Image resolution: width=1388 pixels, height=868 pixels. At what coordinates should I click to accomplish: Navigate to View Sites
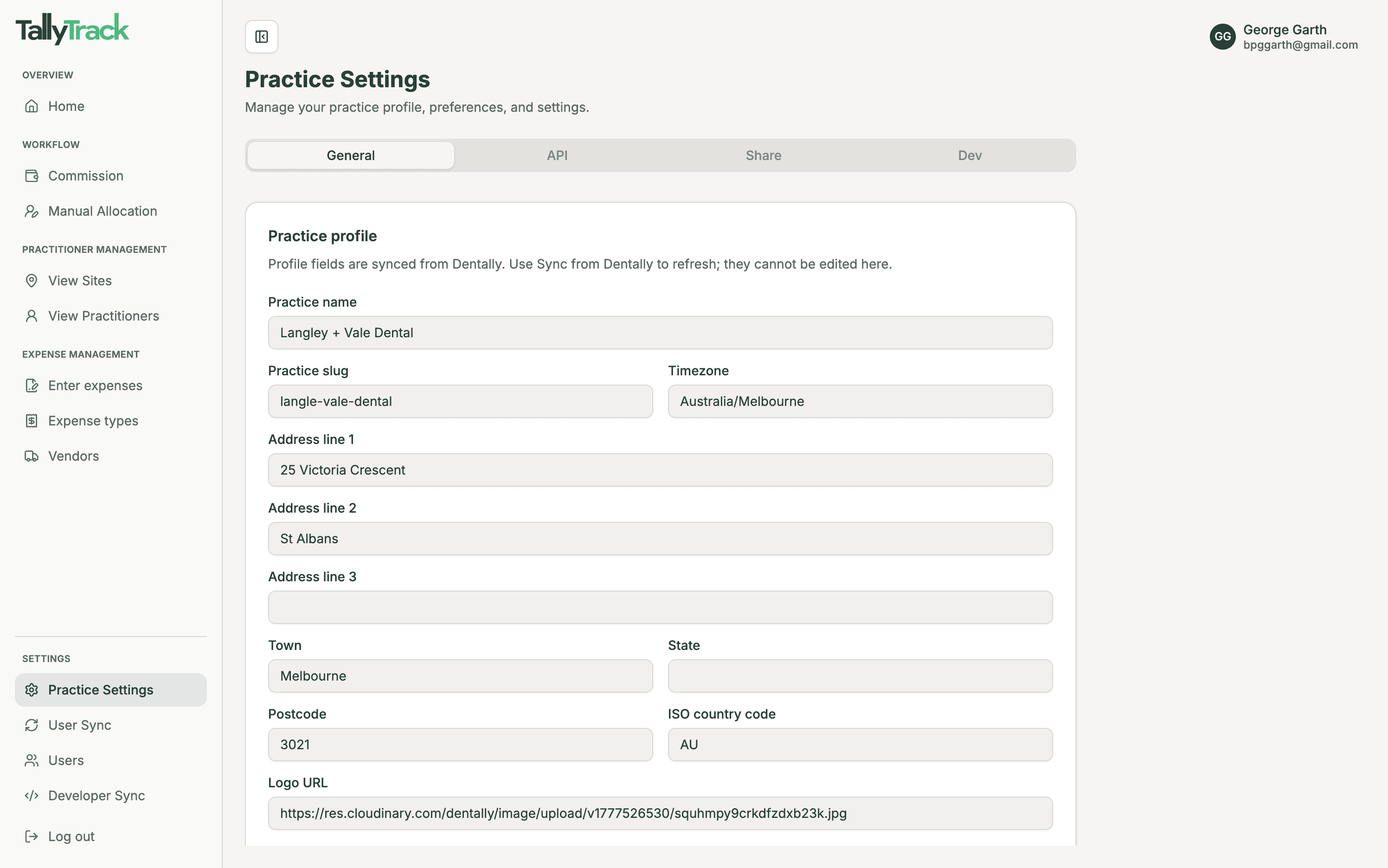coord(111,281)
